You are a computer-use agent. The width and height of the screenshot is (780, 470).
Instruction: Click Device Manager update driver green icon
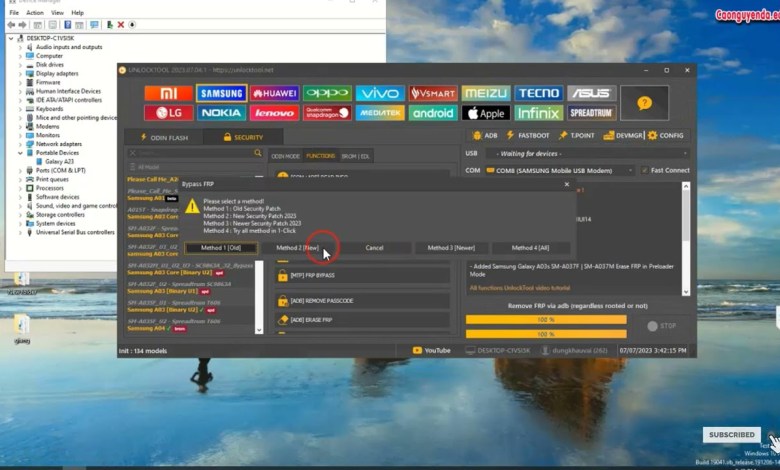[109, 24]
